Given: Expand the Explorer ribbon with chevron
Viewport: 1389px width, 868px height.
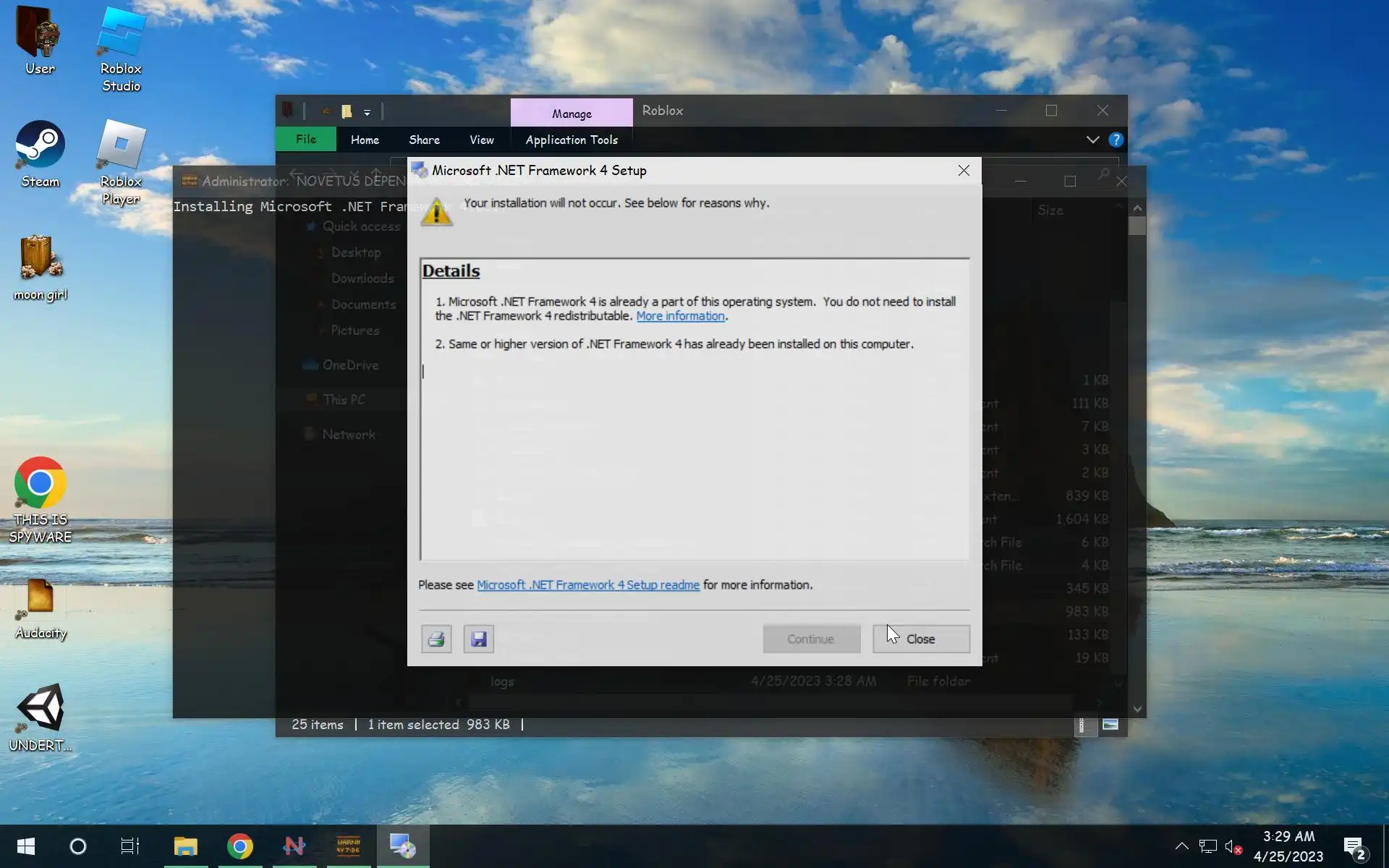Looking at the screenshot, I should click(1092, 140).
